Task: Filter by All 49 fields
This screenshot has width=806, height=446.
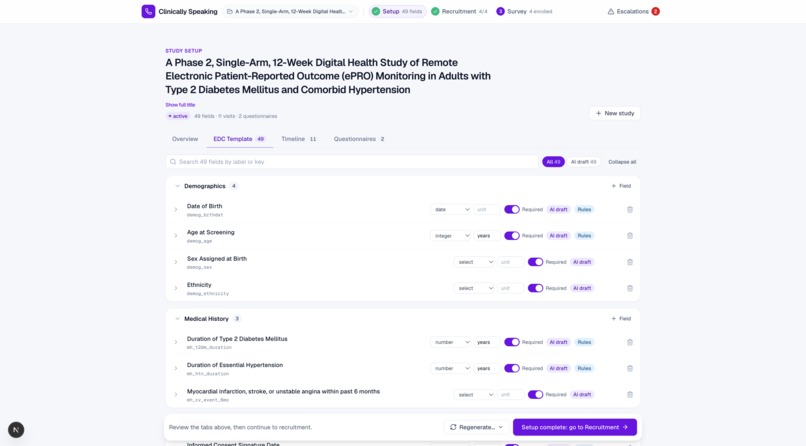Action: click(x=553, y=162)
